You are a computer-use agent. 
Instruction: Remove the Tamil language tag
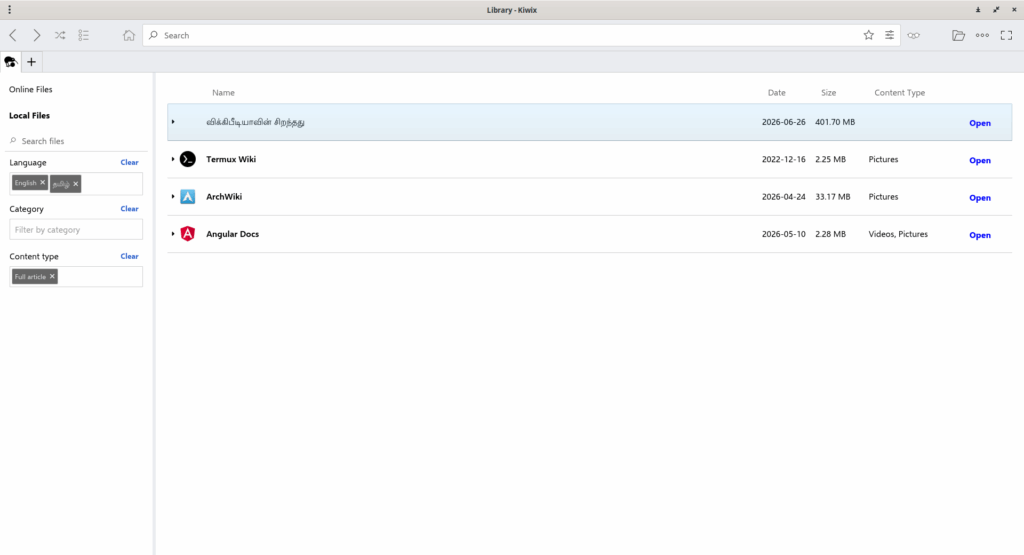point(76,184)
